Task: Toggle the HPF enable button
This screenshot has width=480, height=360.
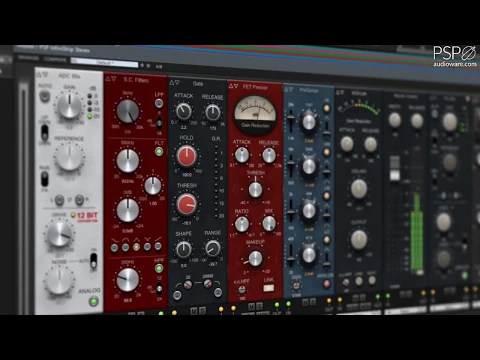Action: pos(159,268)
